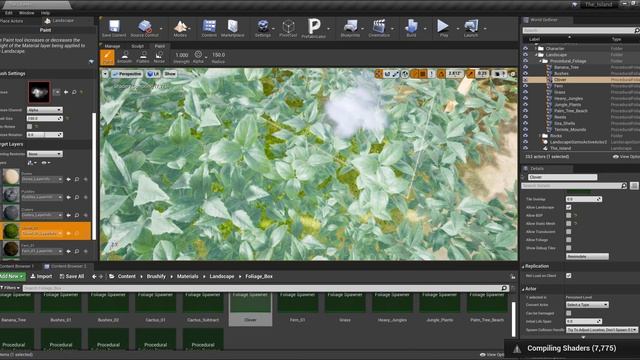Open the Window menu

[x=27, y=13]
